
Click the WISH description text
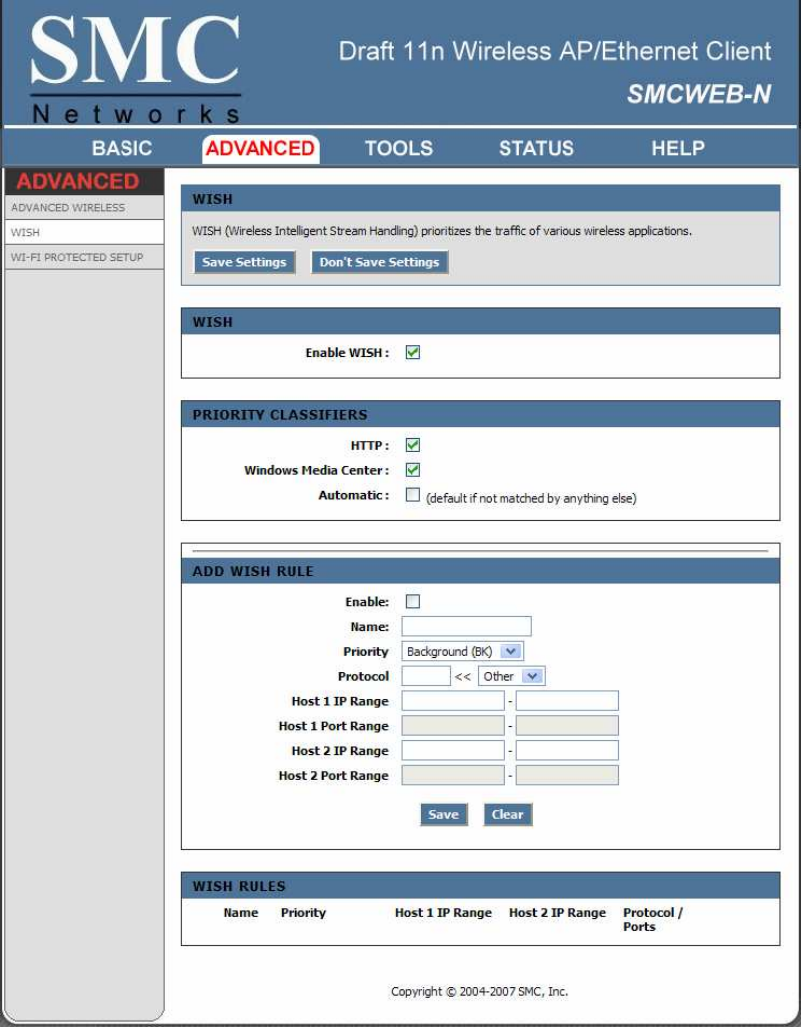[442, 231]
